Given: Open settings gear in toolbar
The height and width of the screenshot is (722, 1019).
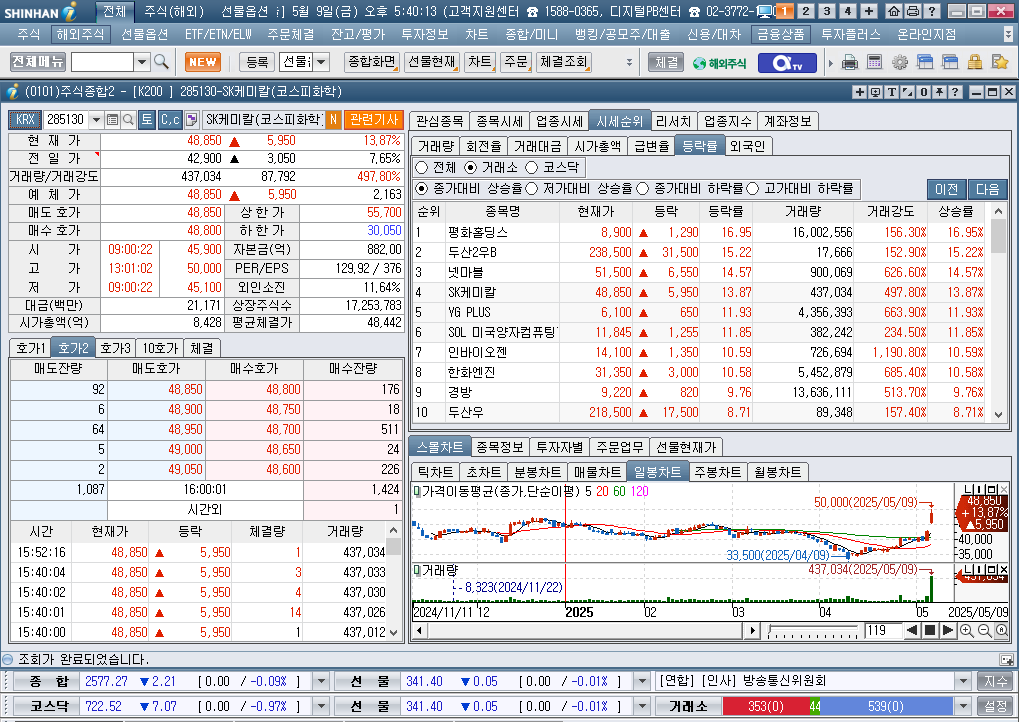Looking at the screenshot, I should (899, 62).
